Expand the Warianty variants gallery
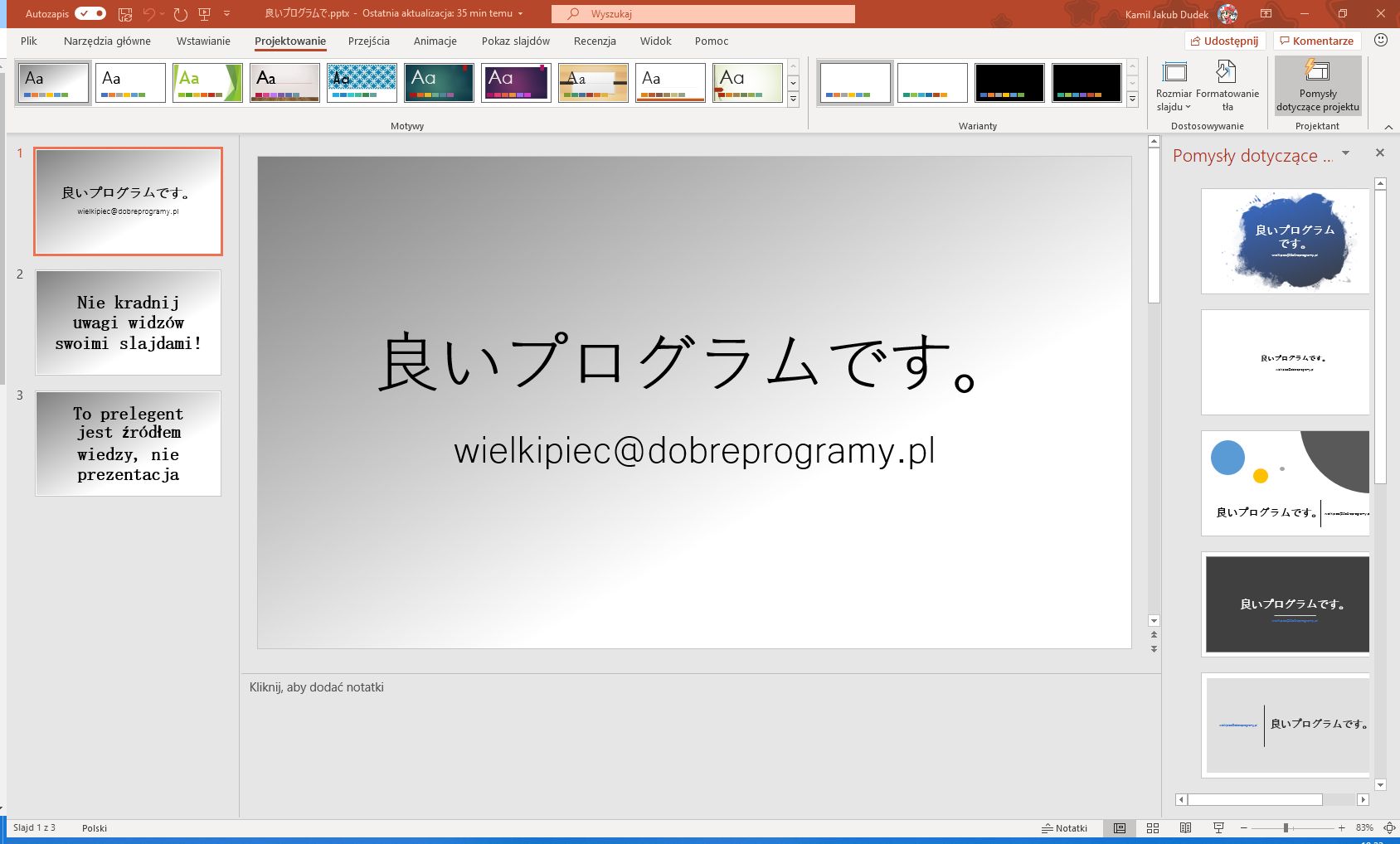Image resolution: width=1400 pixels, height=844 pixels. point(1132,99)
